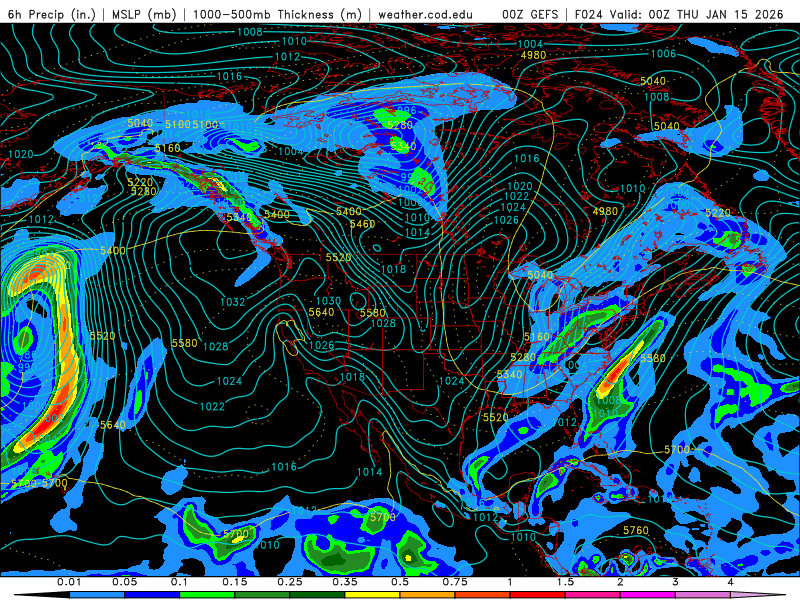Select the red 1–1.5 legend swatch

point(538,595)
